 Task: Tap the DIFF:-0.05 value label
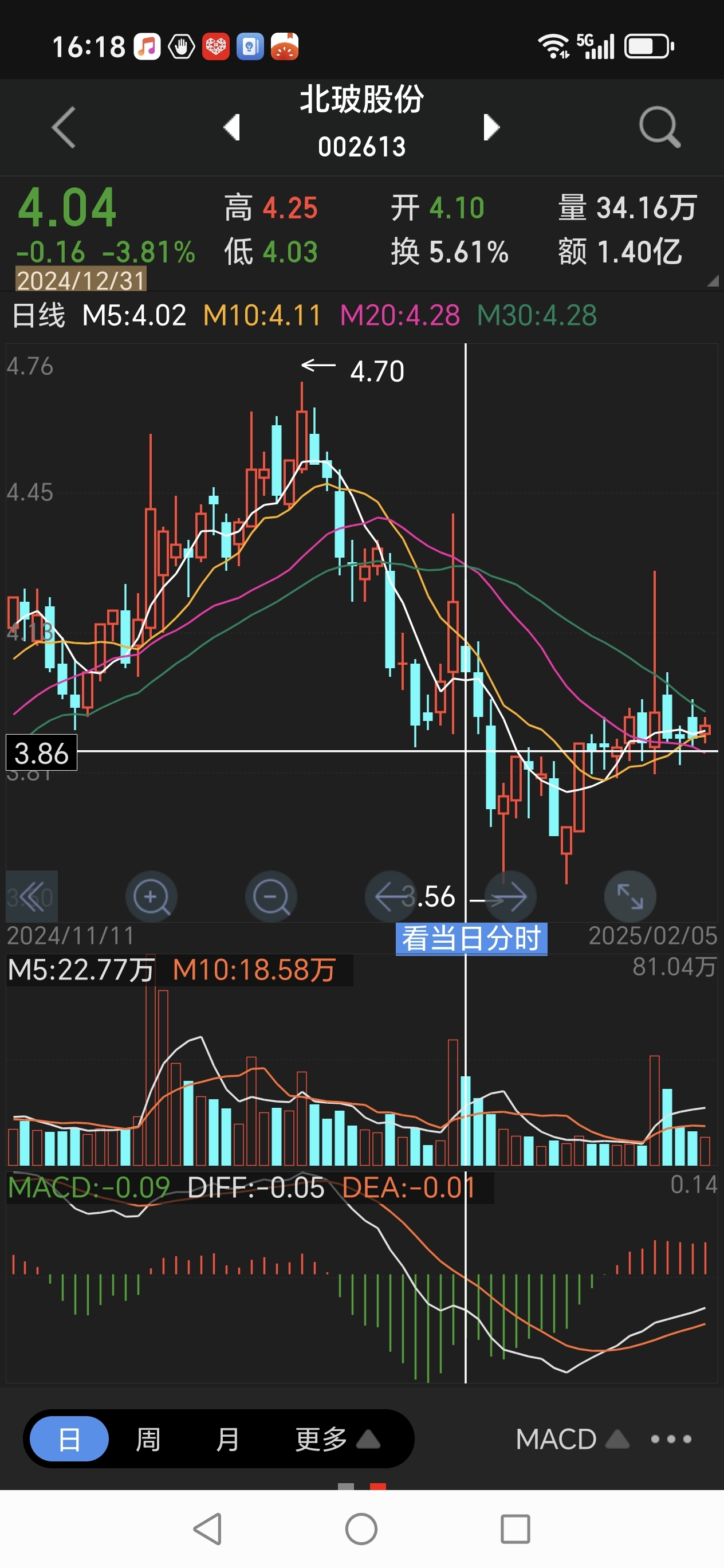tap(255, 1187)
